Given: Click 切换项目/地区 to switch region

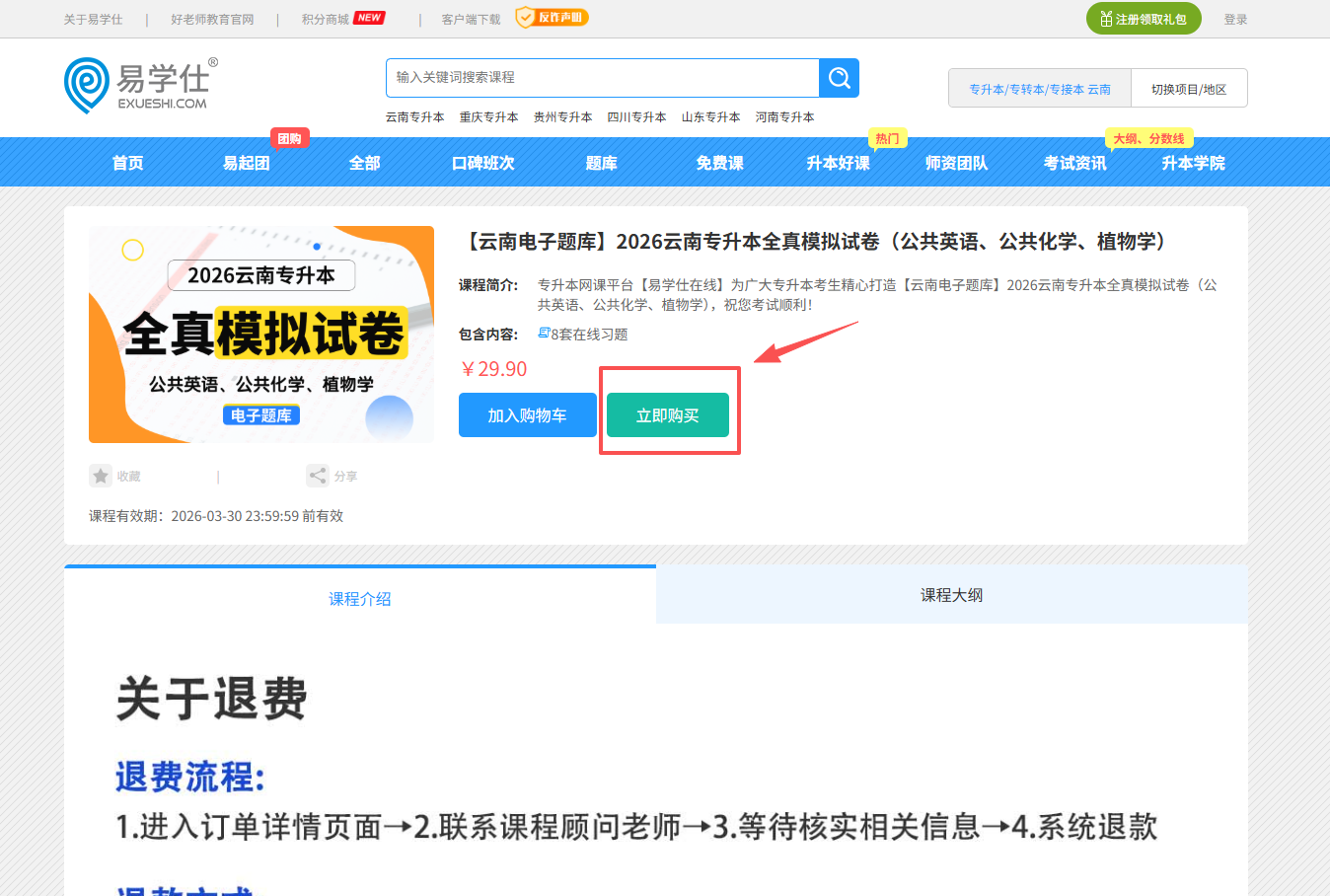Looking at the screenshot, I should coord(1189,89).
